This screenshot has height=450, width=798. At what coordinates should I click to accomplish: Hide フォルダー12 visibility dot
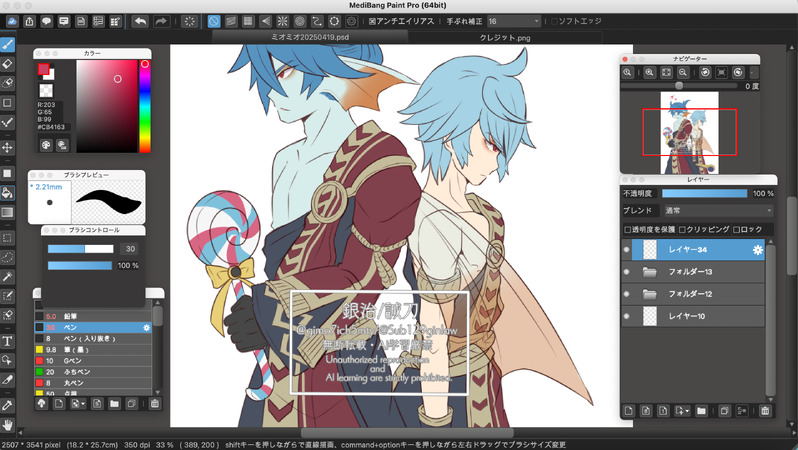(626, 294)
